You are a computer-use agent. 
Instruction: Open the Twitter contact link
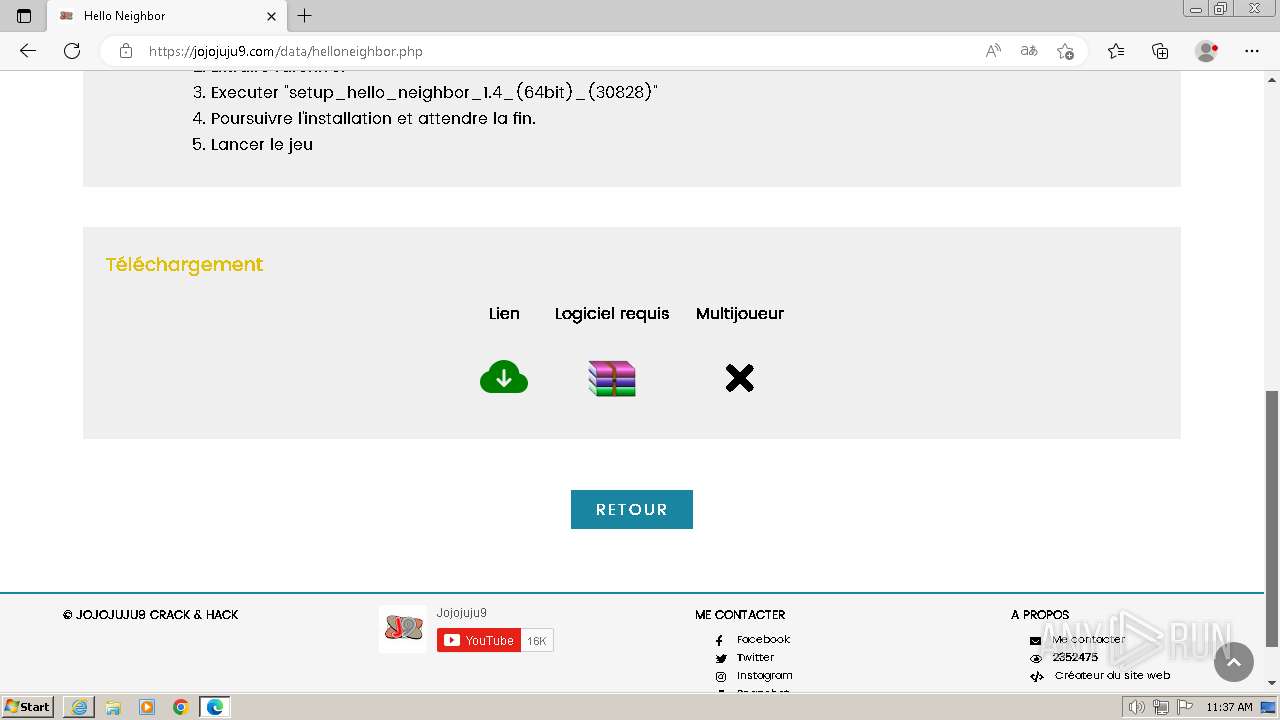(x=755, y=657)
